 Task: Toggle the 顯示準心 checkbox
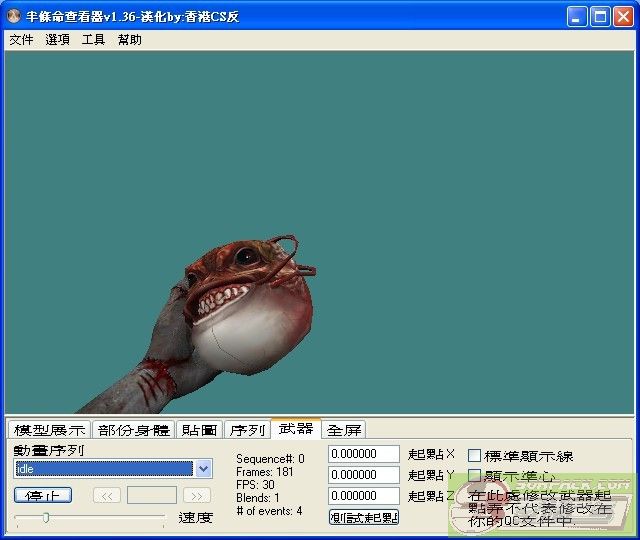475,476
